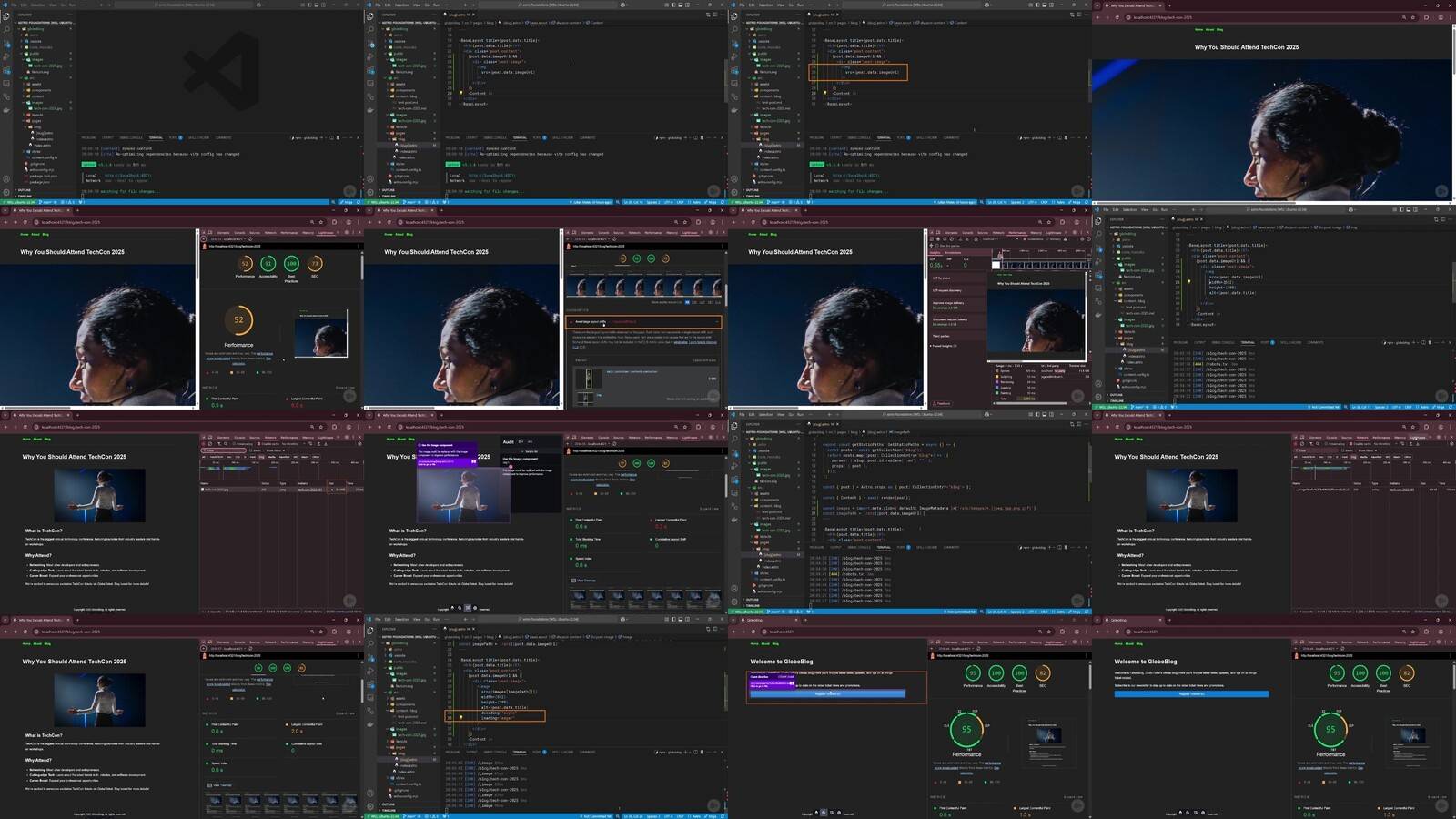Click reload icon in Lighthouse score-52 browser frame
Viewport: 1456px width, 819px height.
(x=25, y=222)
